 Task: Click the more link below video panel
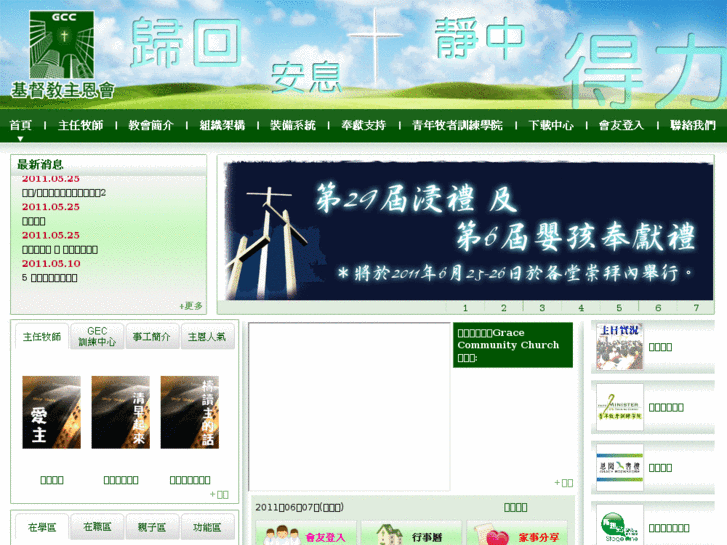pos(564,483)
